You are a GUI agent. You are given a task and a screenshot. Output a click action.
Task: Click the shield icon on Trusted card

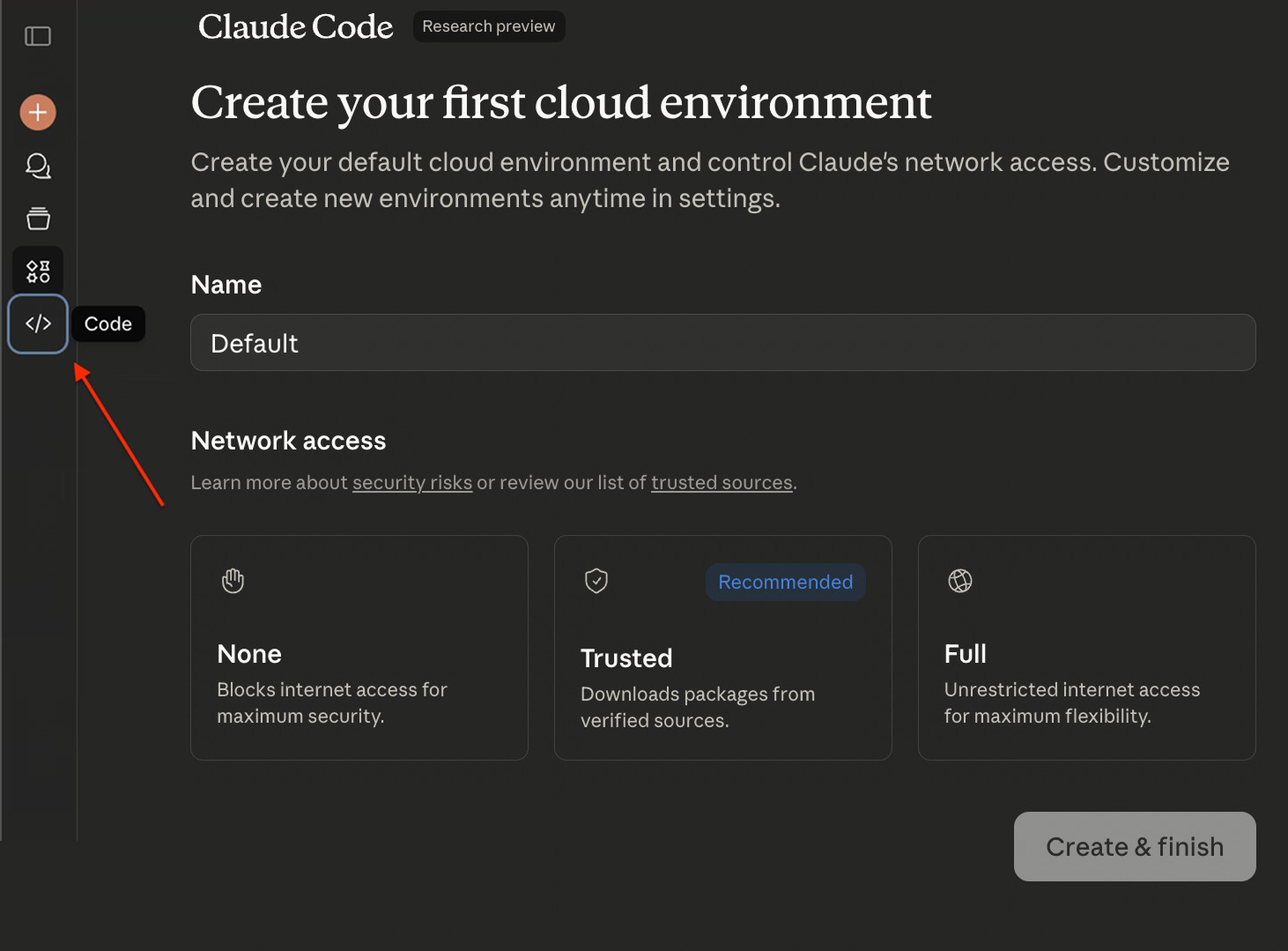coord(596,581)
